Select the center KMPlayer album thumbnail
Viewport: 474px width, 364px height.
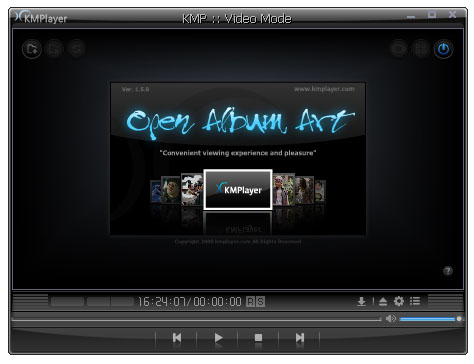(238, 190)
